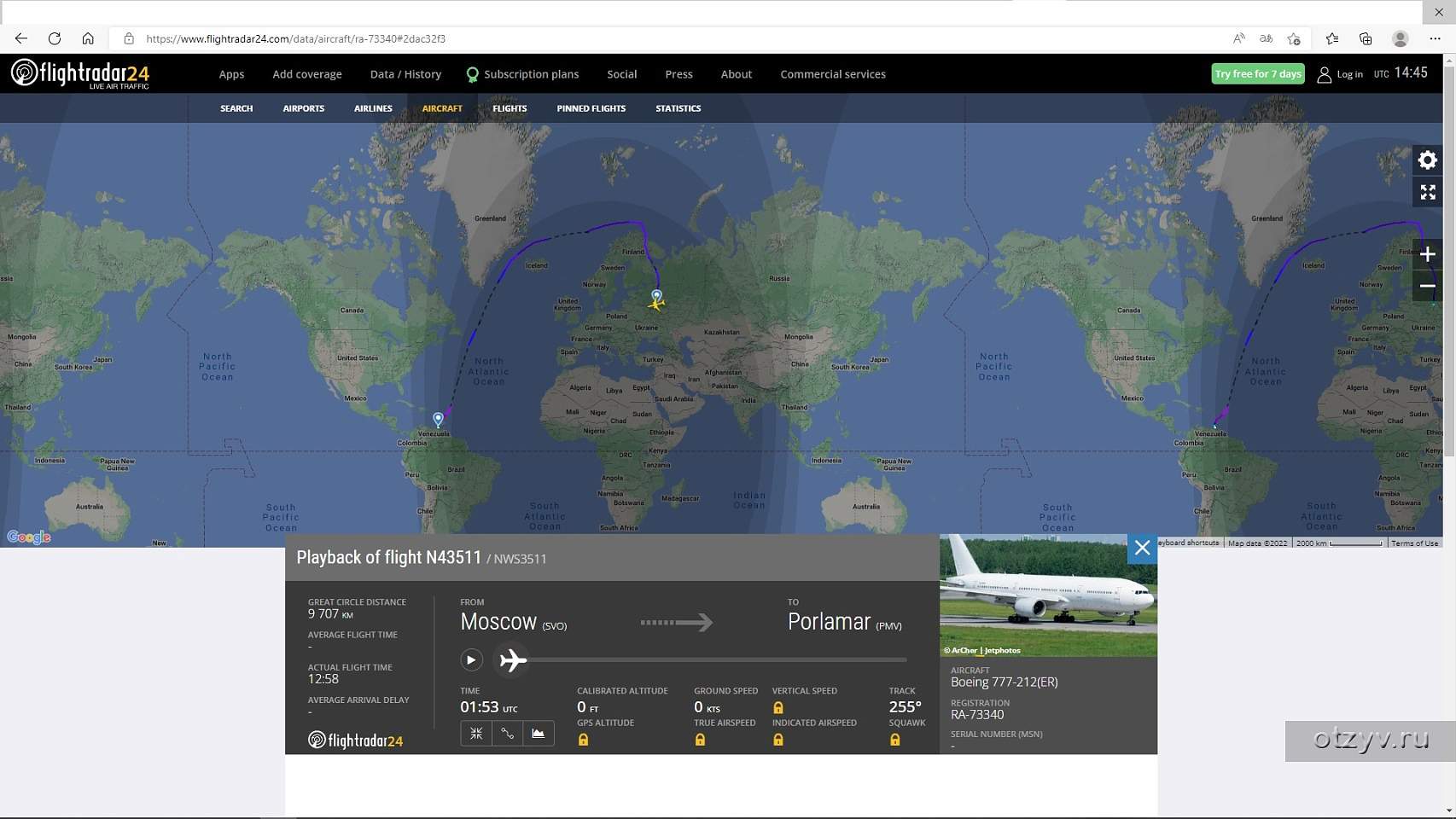Open the Apps menu
Screen dimensions: 1456x819
[x=231, y=74]
